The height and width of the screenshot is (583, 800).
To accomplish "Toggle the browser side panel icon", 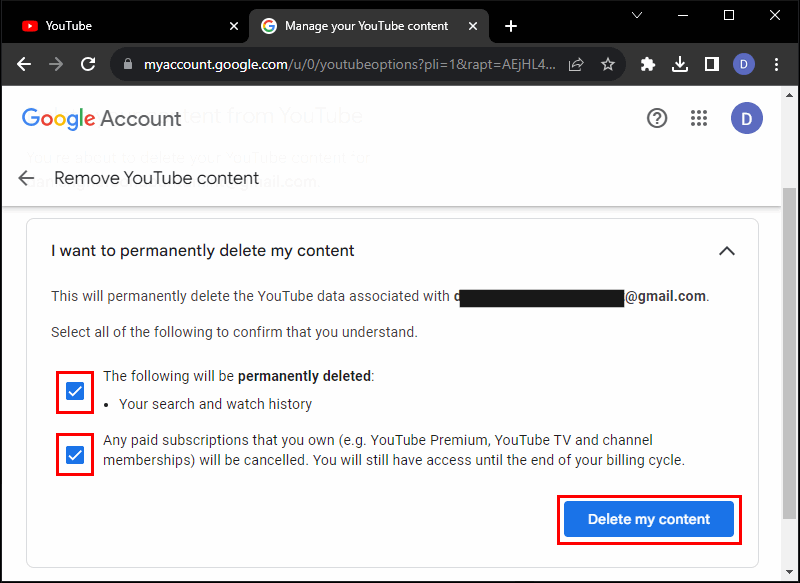I will coord(712,65).
